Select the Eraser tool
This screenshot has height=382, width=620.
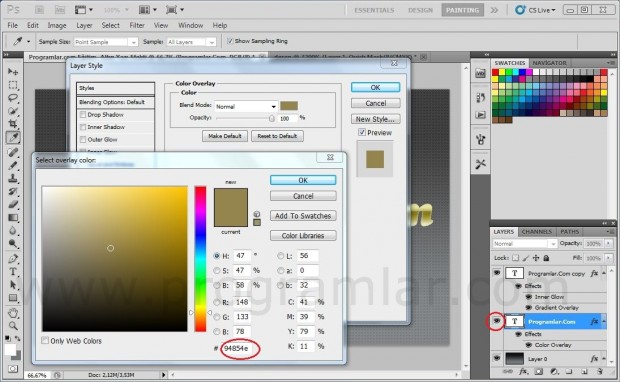13,204
